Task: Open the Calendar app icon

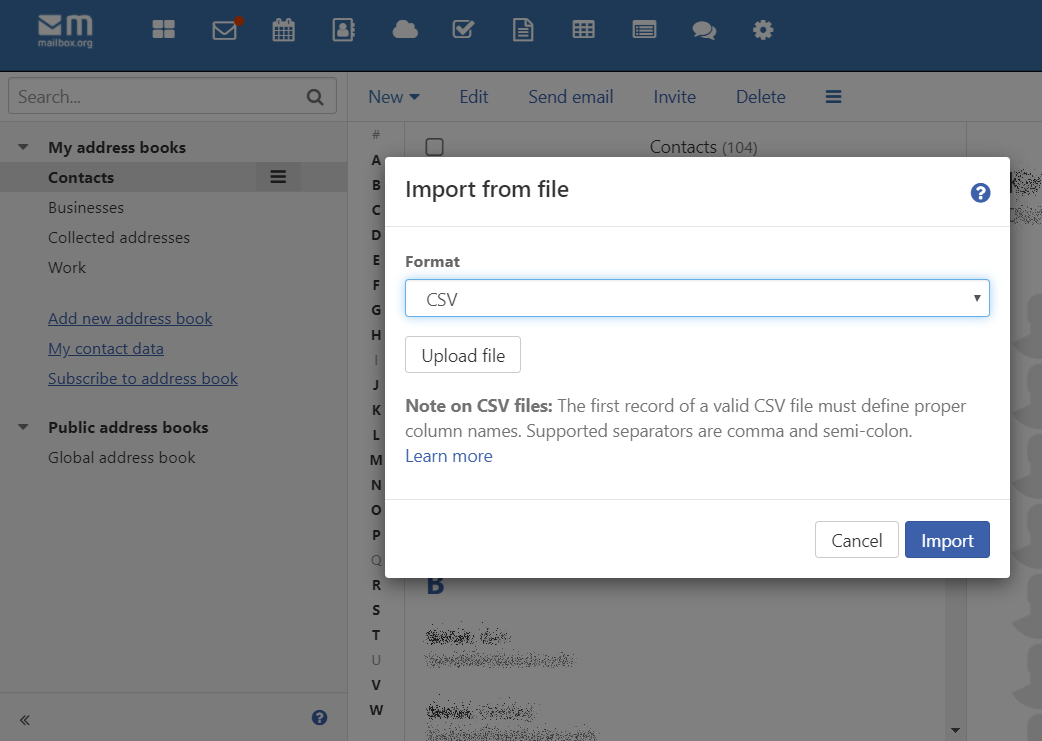Action: point(284,30)
